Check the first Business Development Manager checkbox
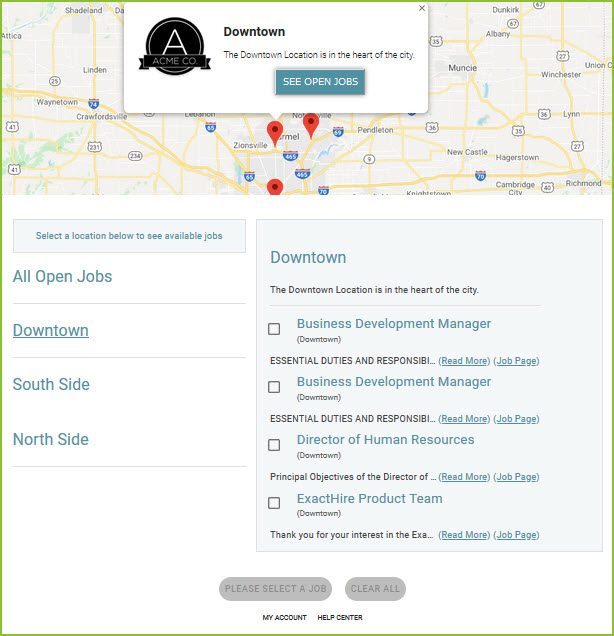Viewport: 614px width, 636px height. [274, 329]
